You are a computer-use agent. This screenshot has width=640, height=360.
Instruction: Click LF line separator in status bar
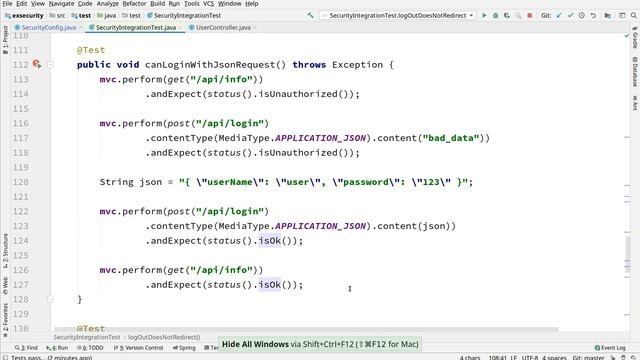tap(513, 357)
